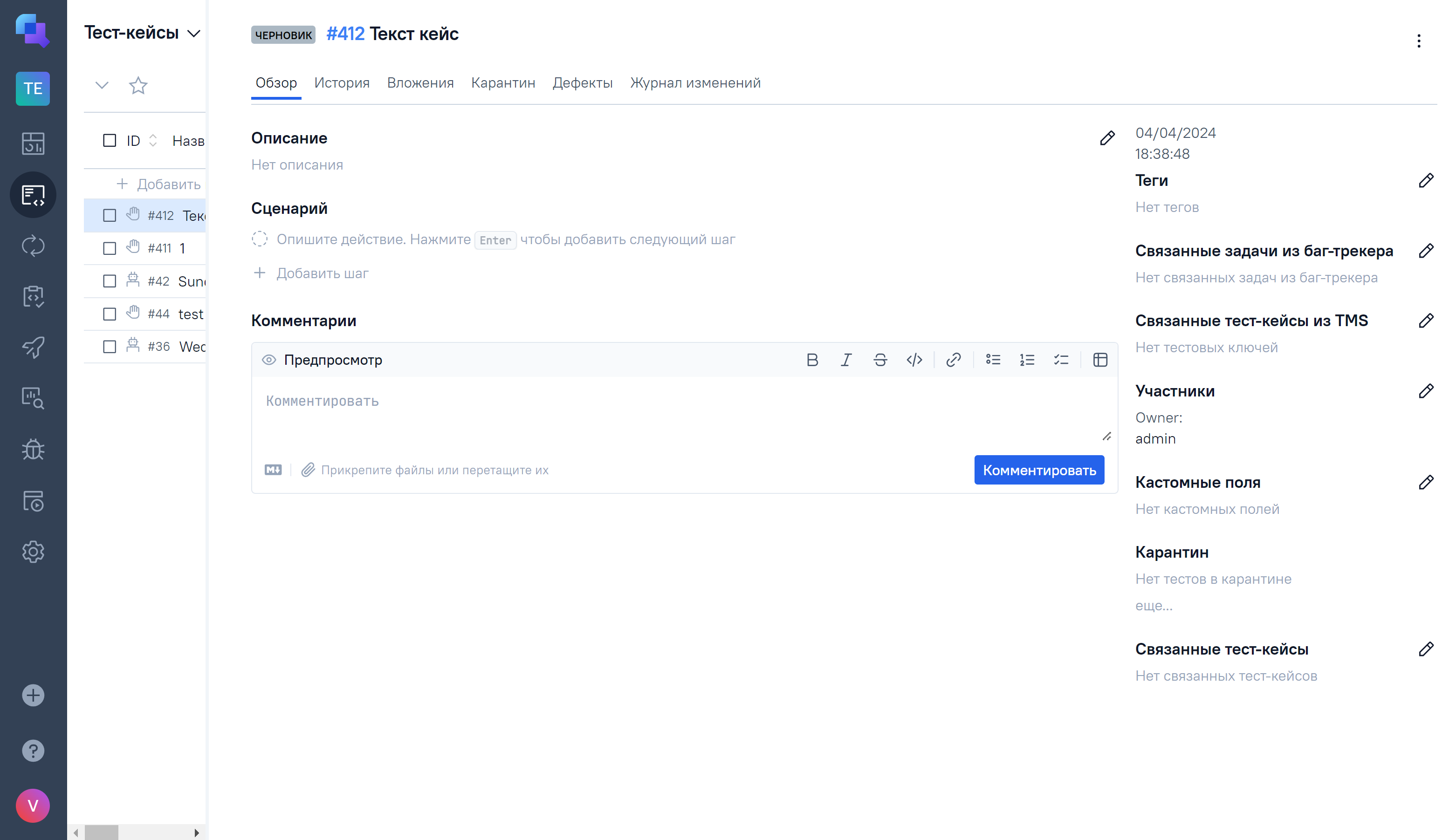The width and height of the screenshot is (1442, 840).
Task: Tick the checkbox for test case #412
Action: (110, 216)
